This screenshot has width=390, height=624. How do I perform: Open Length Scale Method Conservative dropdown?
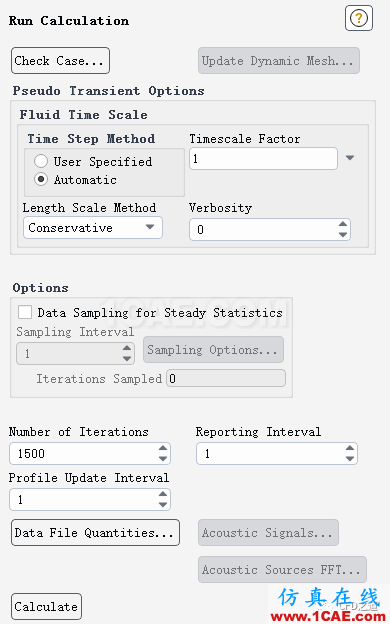click(93, 228)
